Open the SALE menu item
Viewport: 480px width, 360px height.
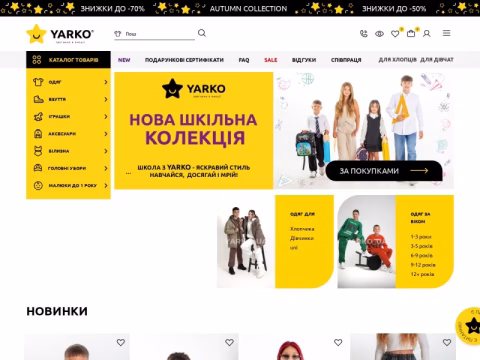coord(271,60)
